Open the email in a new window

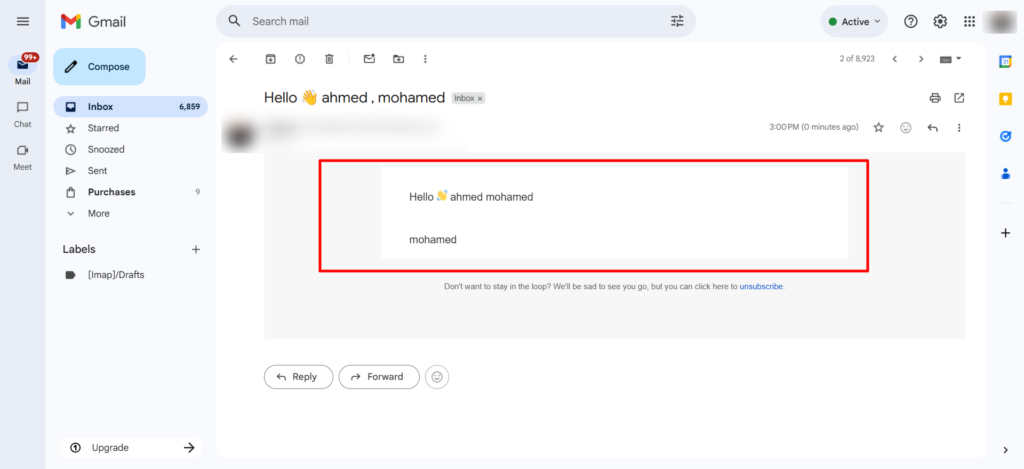(959, 98)
